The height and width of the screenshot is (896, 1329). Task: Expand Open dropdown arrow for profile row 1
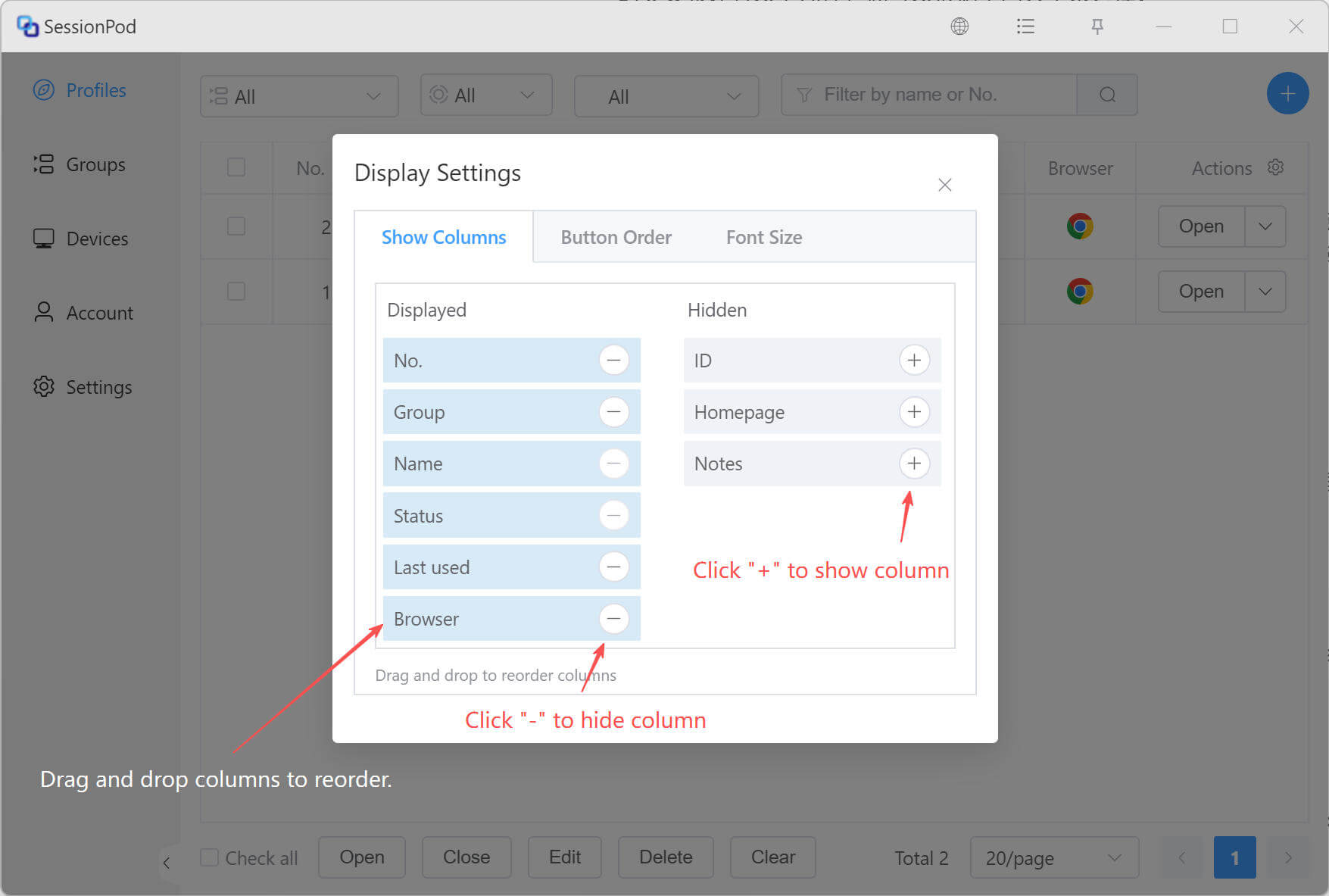pyautogui.click(x=1265, y=291)
